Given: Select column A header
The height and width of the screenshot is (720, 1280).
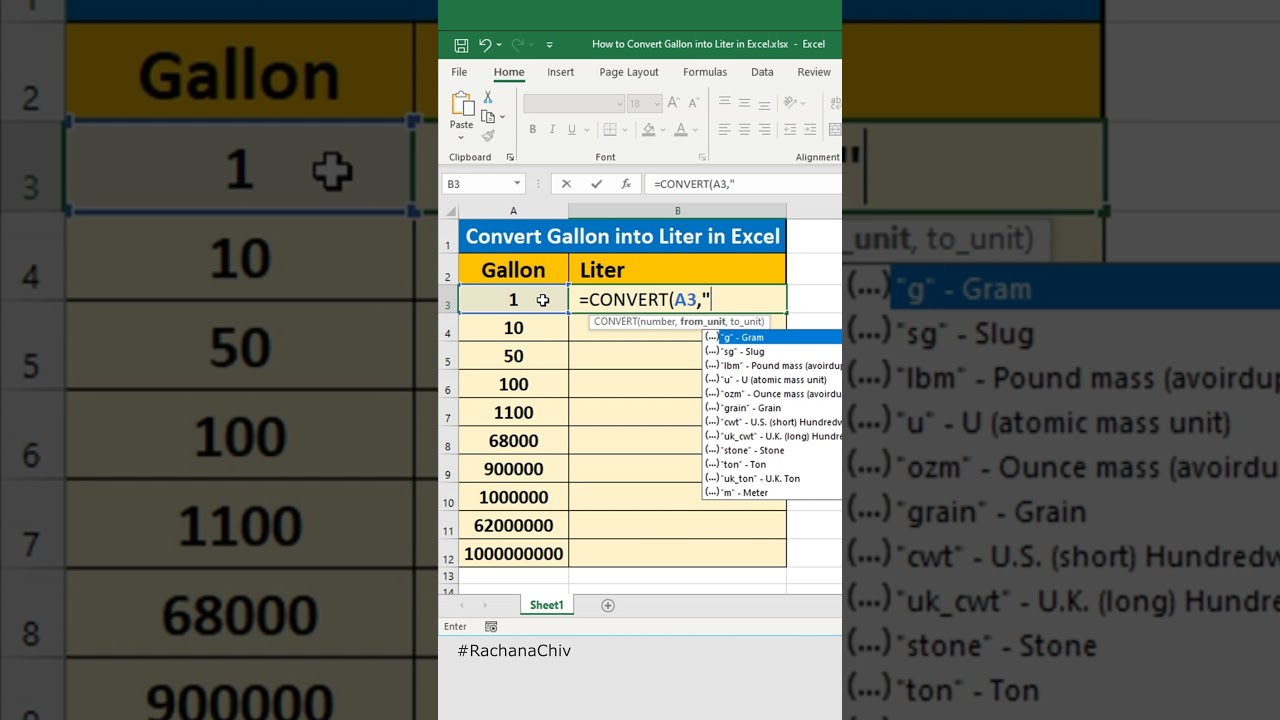Looking at the screenshot, I should [513, 211].
